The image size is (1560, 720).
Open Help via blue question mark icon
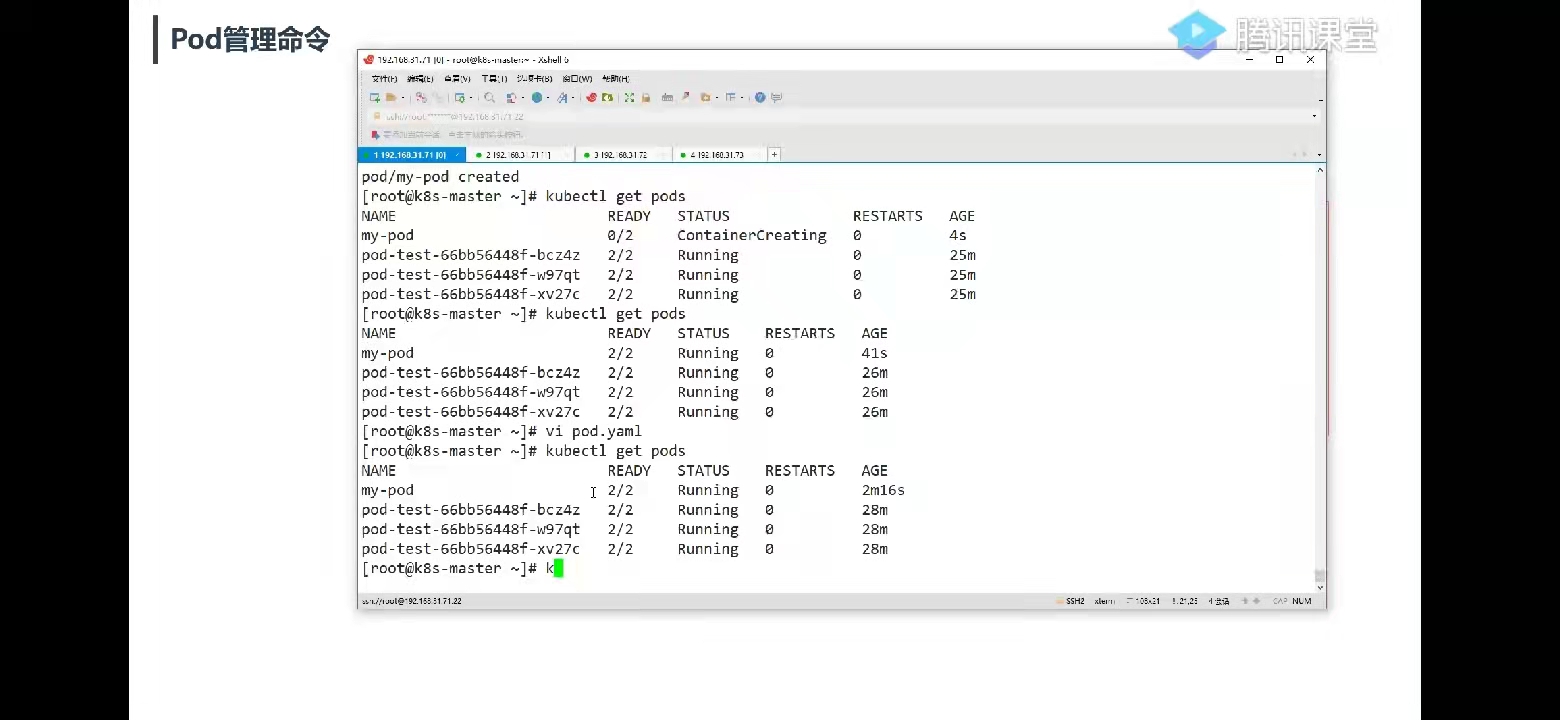760,98
